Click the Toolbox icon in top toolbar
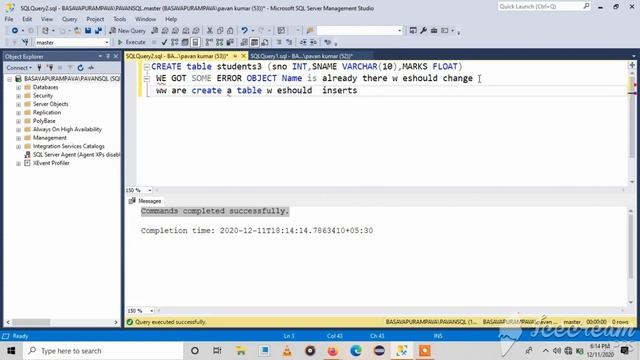 (434, 31)
